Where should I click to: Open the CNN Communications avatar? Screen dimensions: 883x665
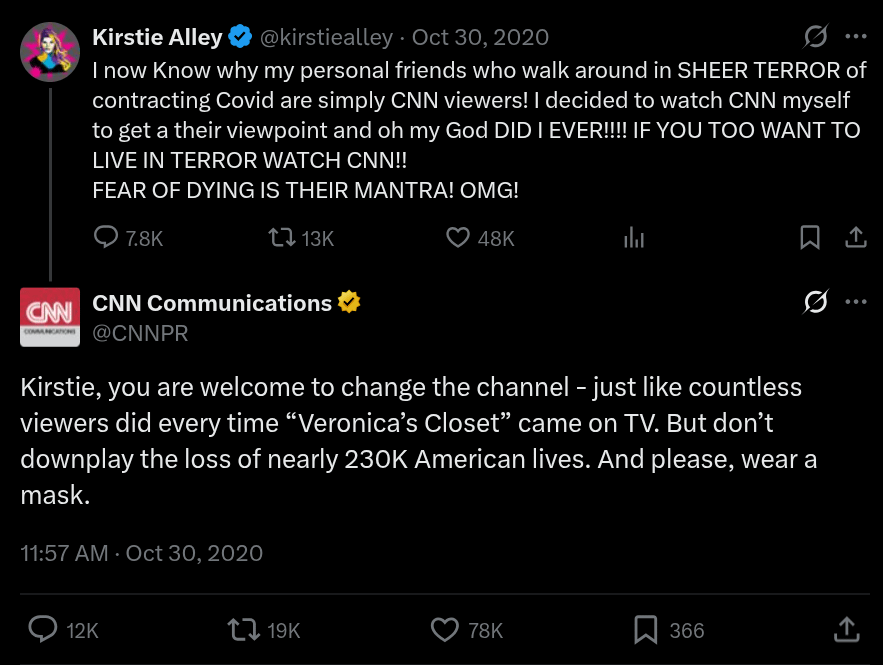[x=50, y=317]
